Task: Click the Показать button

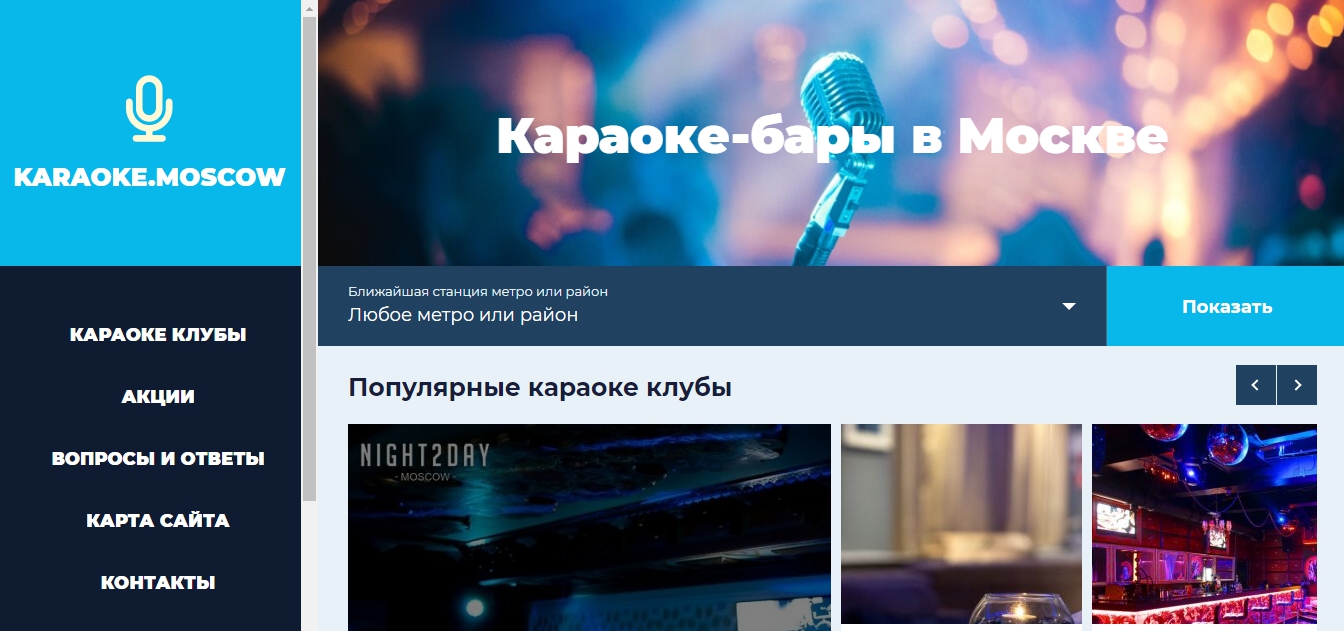Action: pos(1226,306)
